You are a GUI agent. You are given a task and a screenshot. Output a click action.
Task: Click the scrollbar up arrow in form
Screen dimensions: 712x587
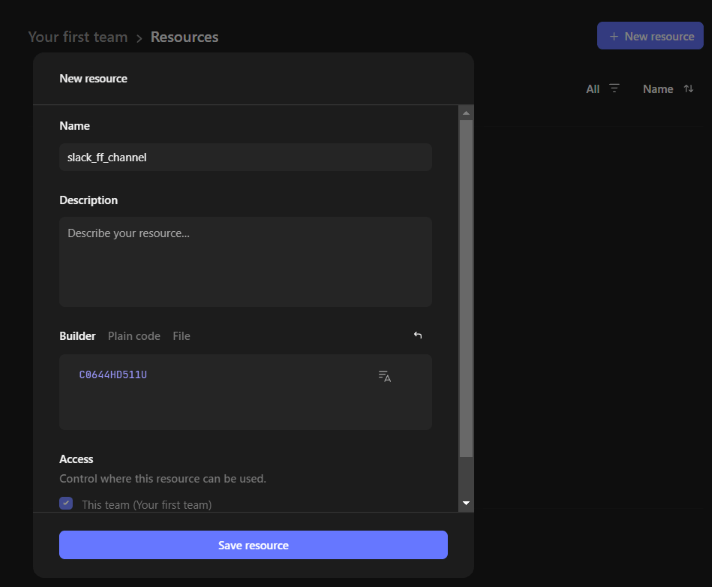(x=466, y=113)
